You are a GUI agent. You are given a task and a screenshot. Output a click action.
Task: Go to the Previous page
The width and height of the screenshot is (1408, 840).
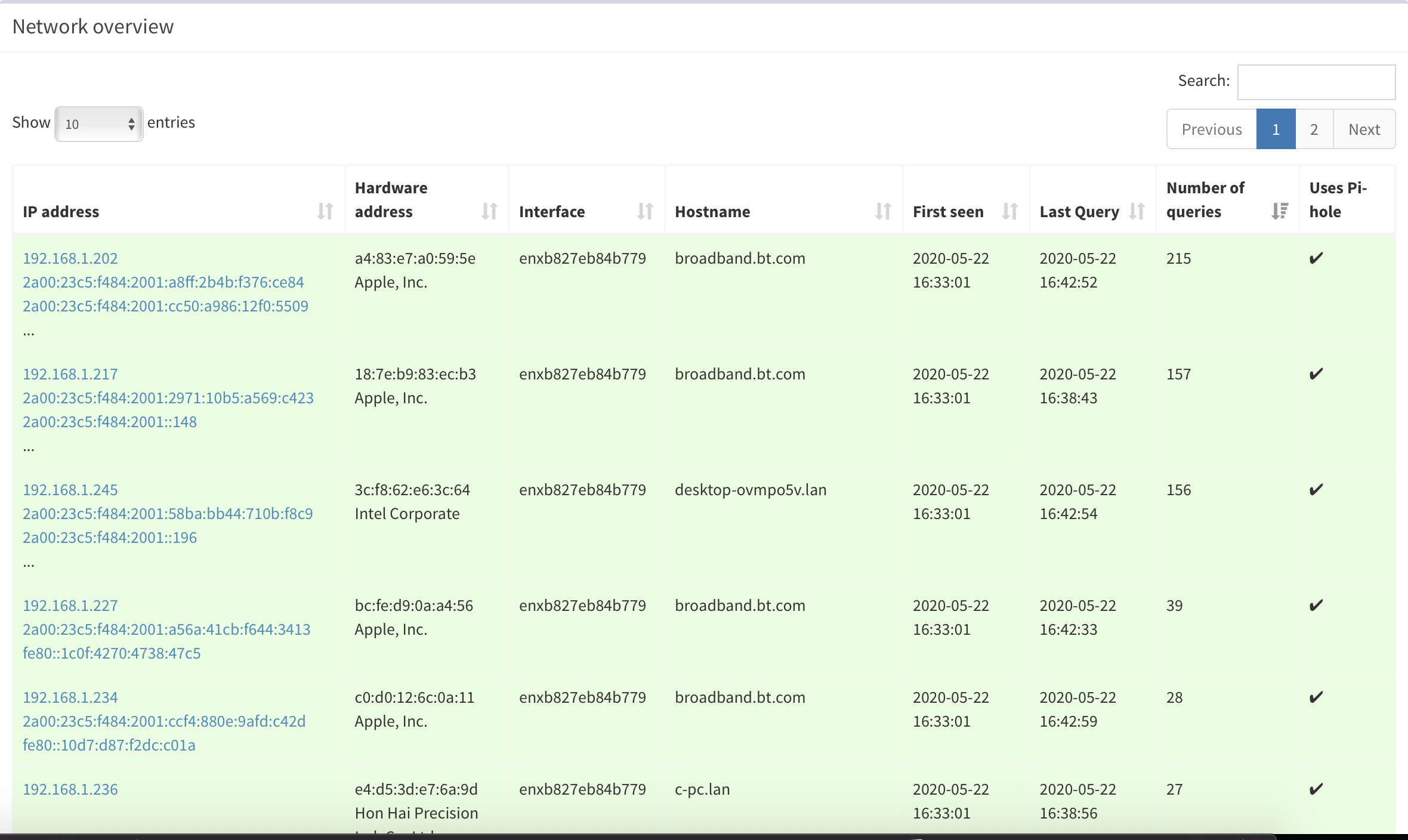point(1212,129)
